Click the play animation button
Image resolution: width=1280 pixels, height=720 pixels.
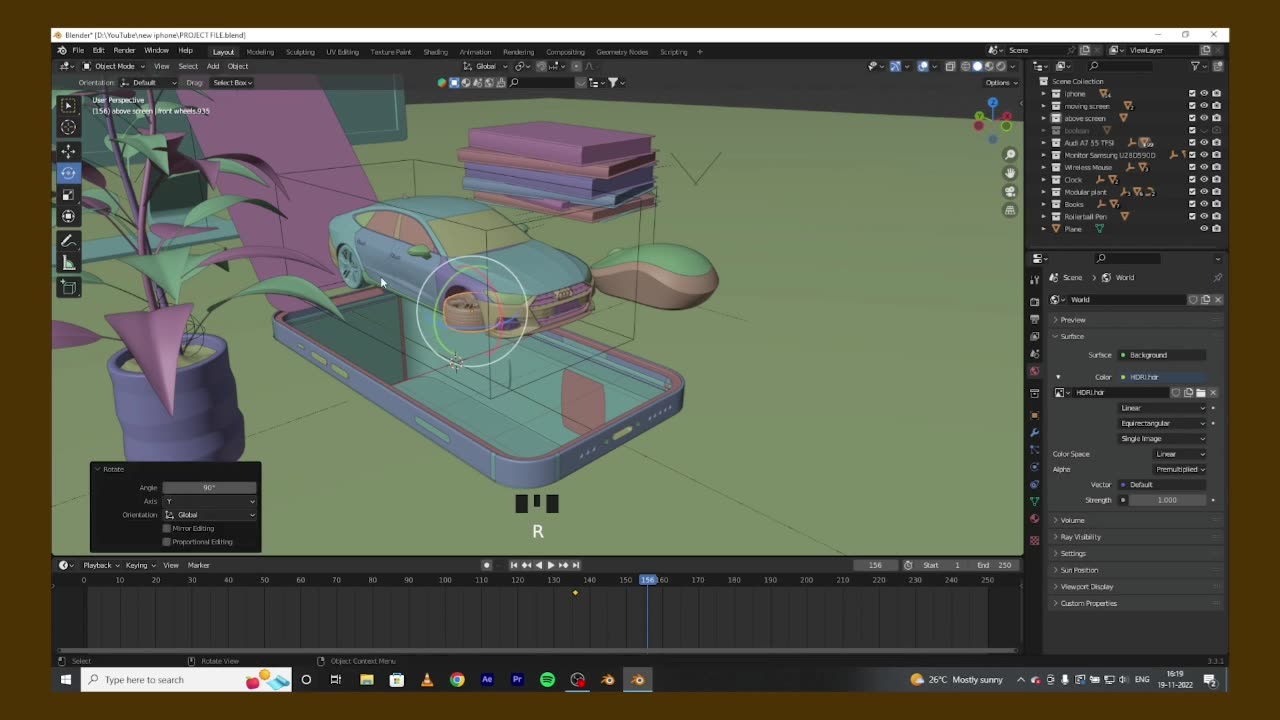click(x=550, y=565)
